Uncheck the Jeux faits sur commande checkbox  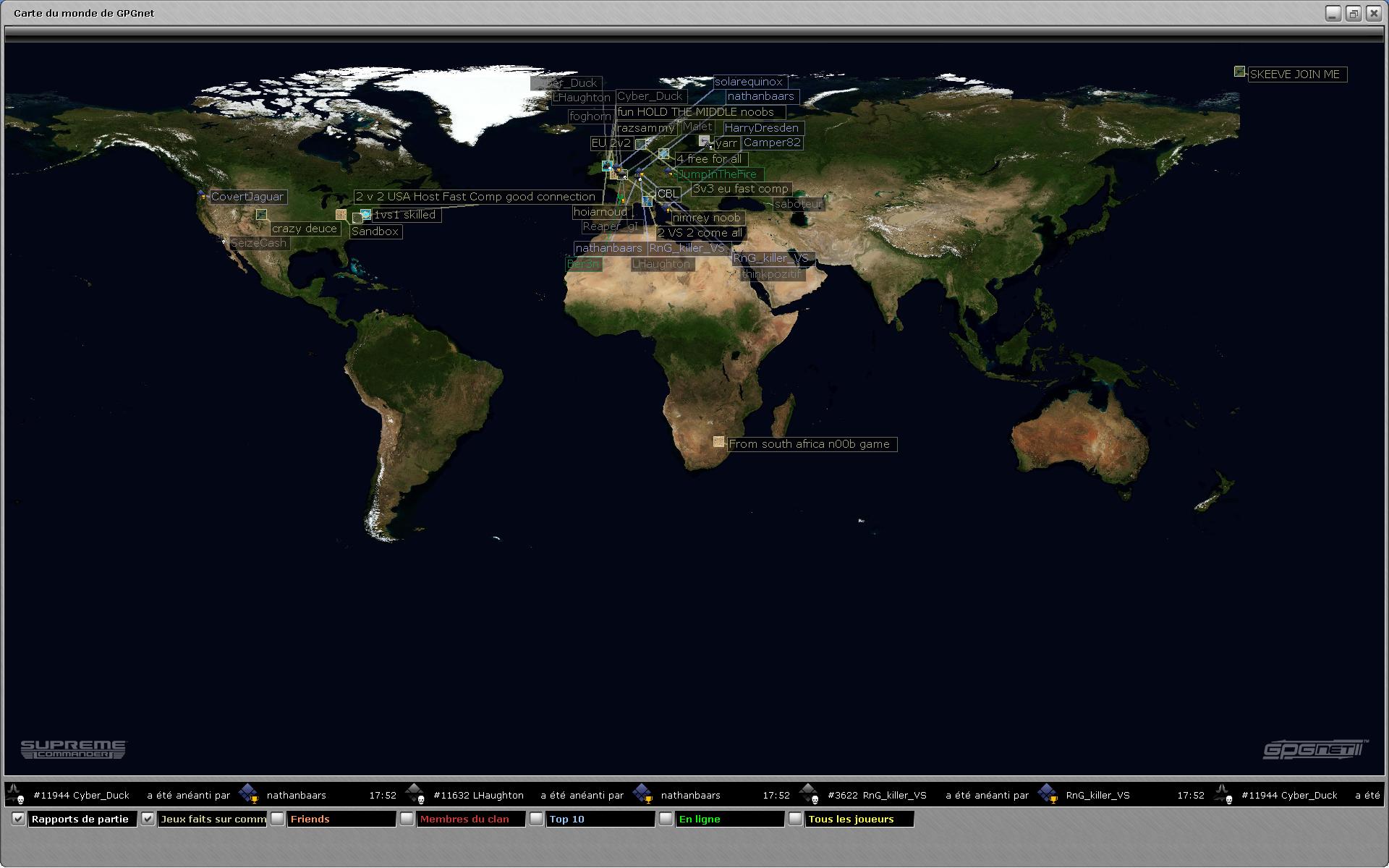tap(148, 819)
